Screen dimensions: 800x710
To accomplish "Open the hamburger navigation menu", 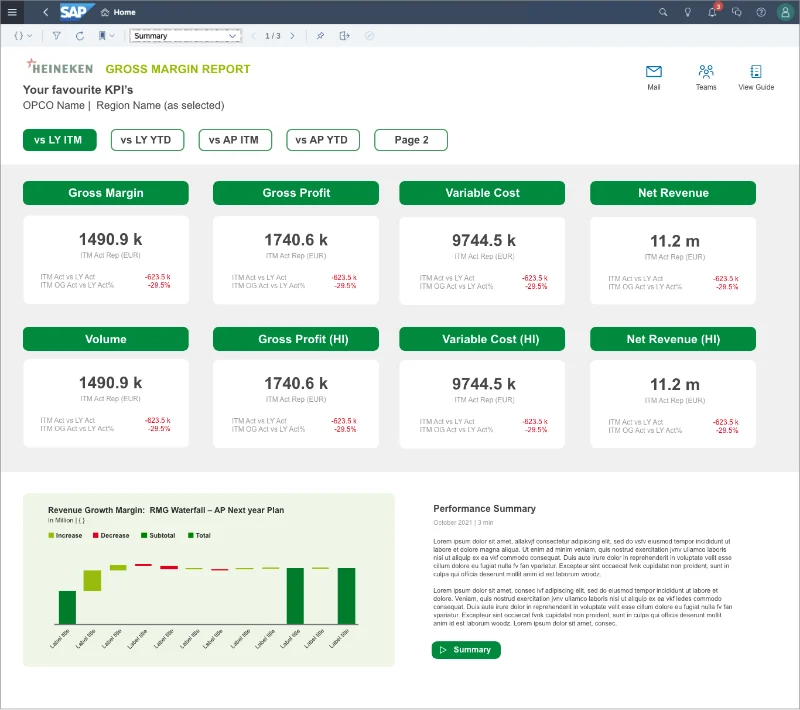I will click(12, 12).
